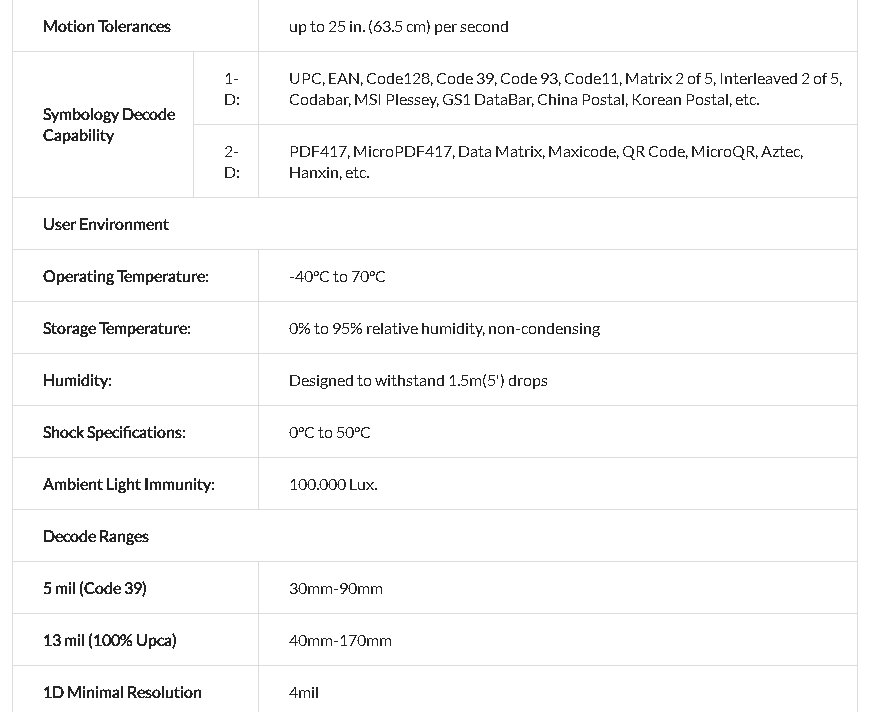Click the Shock Specifications label
Viewport: 873px width, 712px height.
(114, 432)
